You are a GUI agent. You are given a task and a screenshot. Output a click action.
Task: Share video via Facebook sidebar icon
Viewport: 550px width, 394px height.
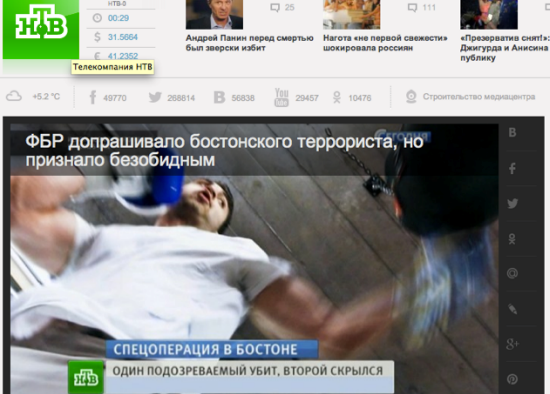pyautogui.click(x=512, y=168)
